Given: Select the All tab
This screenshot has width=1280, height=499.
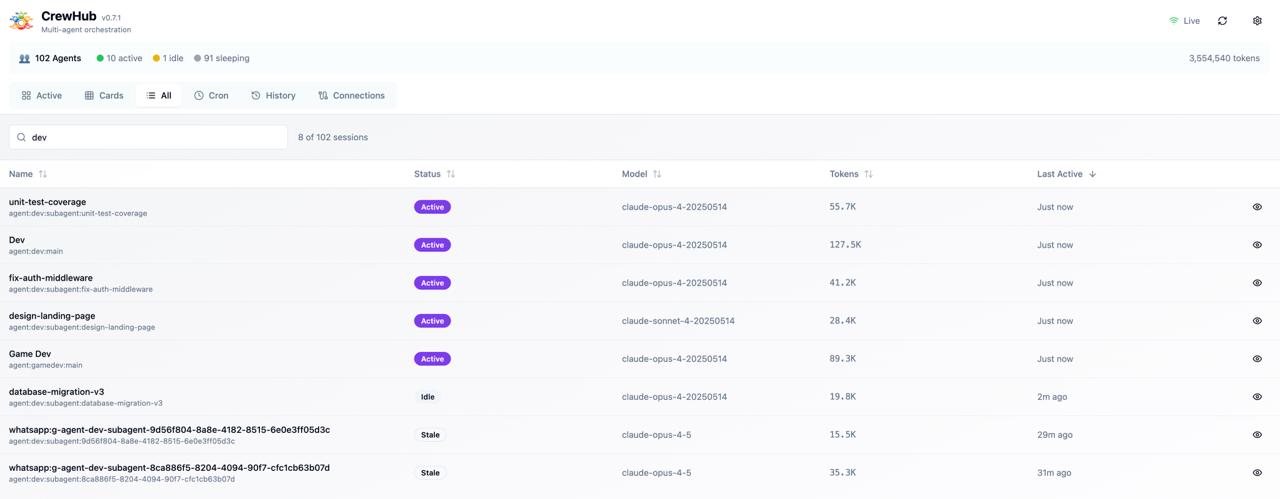Looking at the screenshot, I should [x=158, y=96].
